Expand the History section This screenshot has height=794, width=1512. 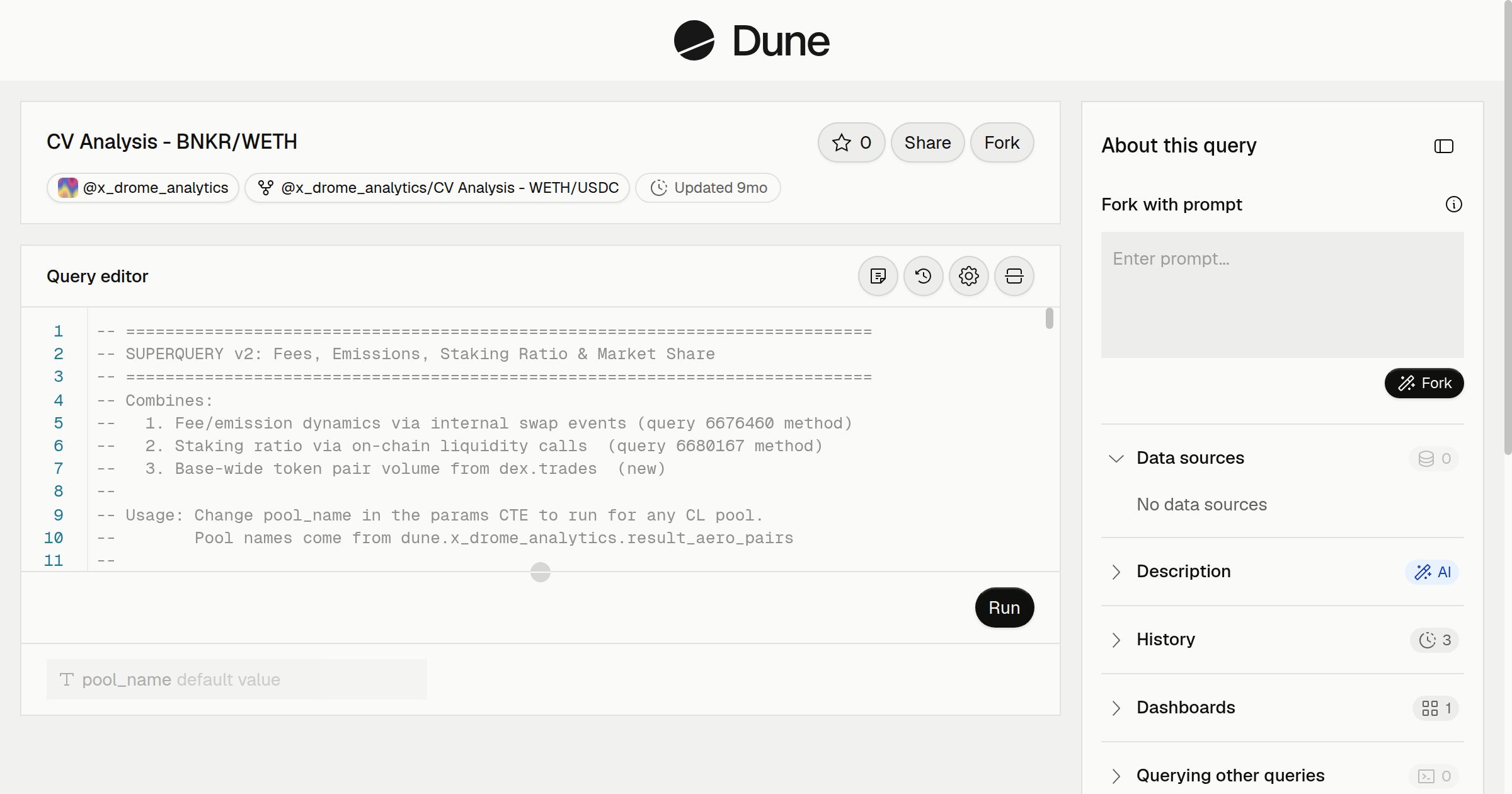point(1116,640)
